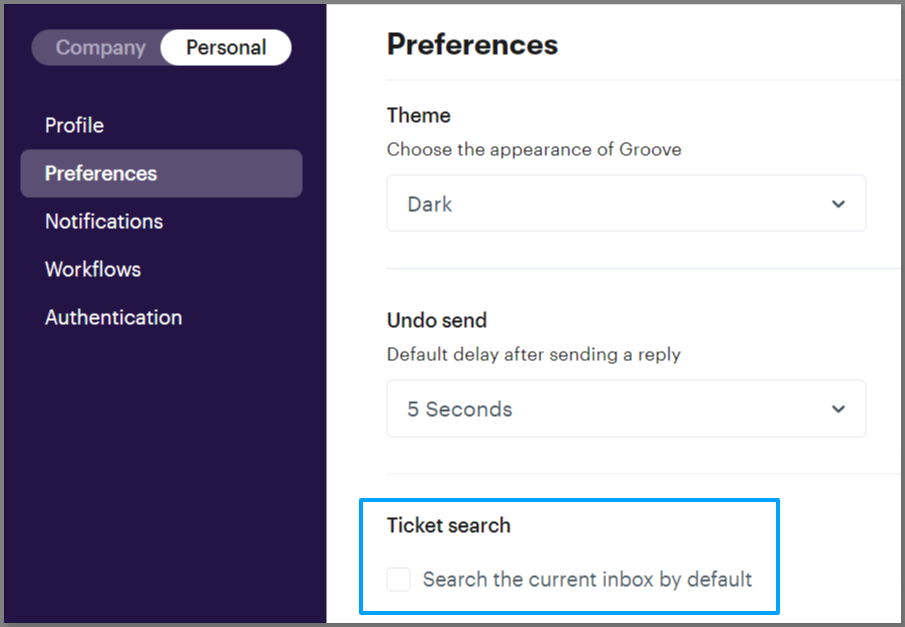The height and width of the screenshot is (627, 905).
Task: Switch to the Company settings tab
Action: 100,47
